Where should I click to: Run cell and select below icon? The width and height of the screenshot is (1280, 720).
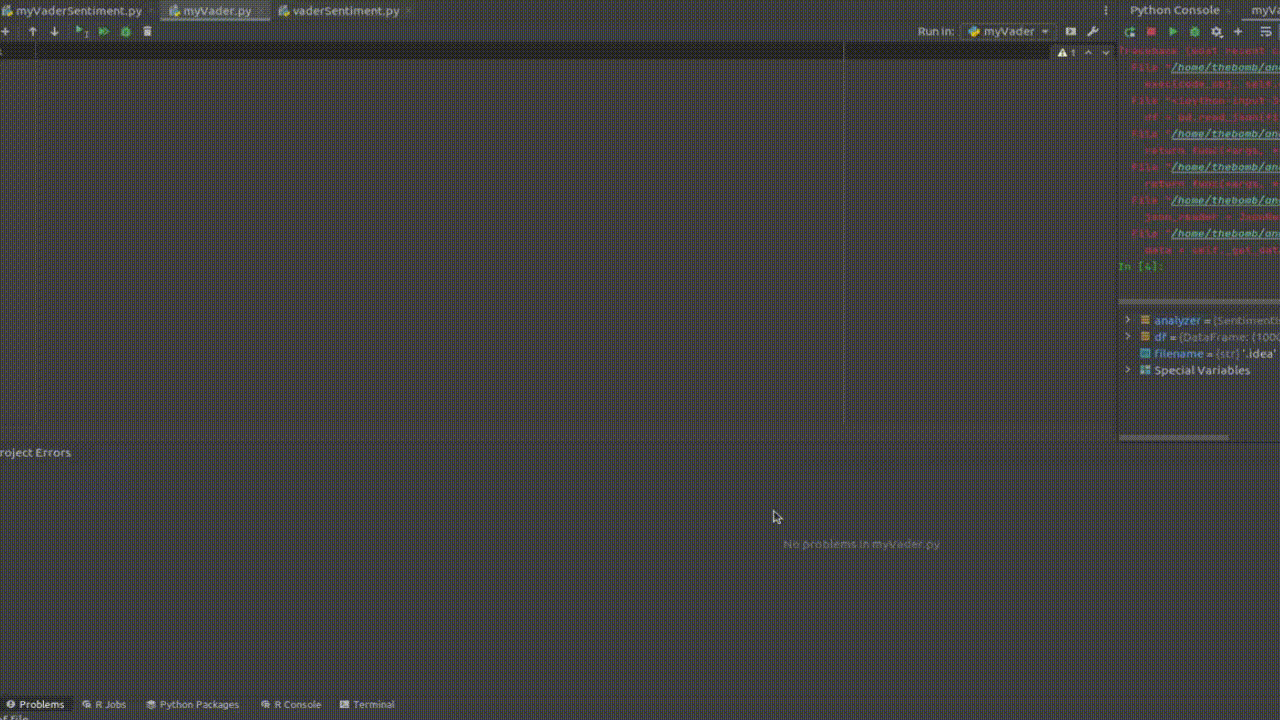pos(81,32)
